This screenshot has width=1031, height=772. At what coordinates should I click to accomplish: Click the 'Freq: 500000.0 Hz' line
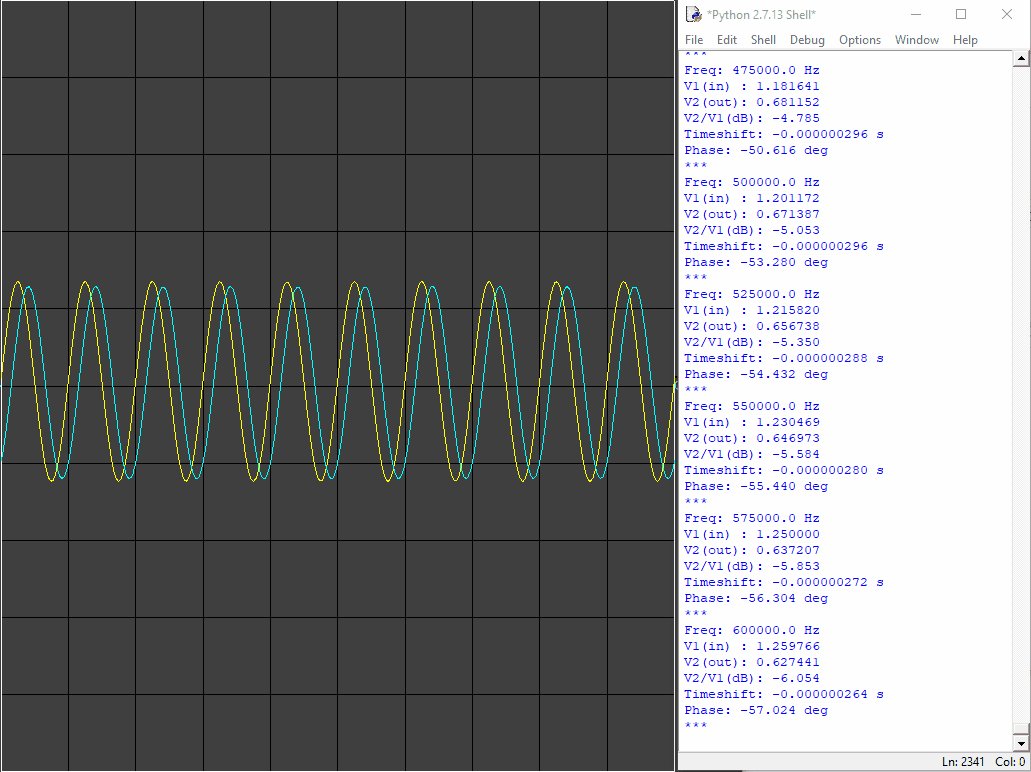[x=752, y=182]
